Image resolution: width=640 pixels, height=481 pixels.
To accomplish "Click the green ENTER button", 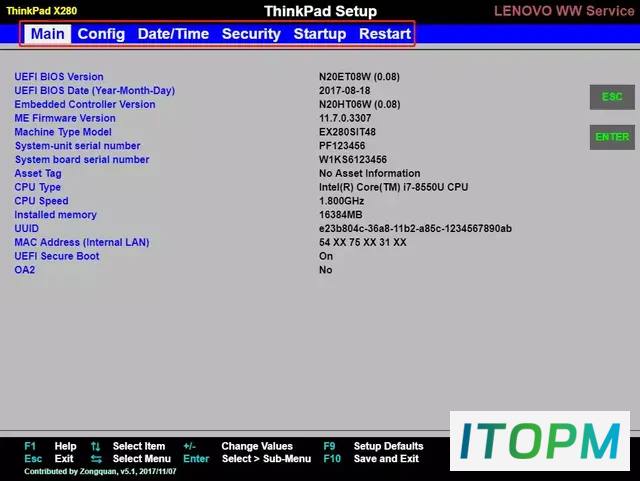I will click(612, 137).
